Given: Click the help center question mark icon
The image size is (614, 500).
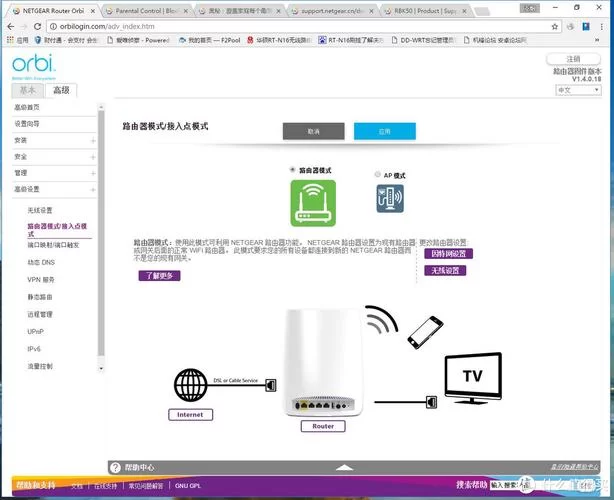Looking at the screenshot, I should (x=115, y=467).
